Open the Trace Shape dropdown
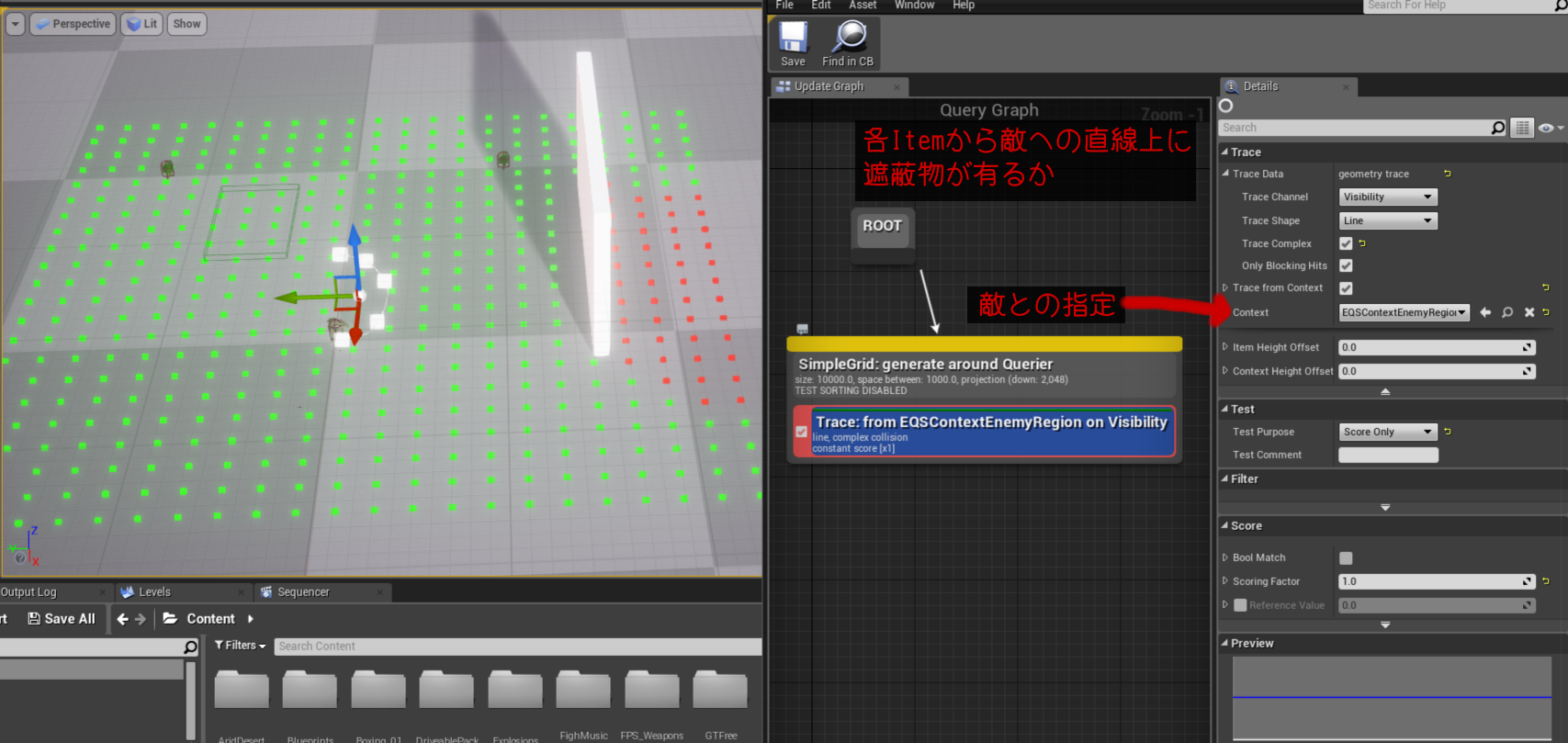Image resolution: width=1568 pixels, height=743 pixels. [1387, 220]
